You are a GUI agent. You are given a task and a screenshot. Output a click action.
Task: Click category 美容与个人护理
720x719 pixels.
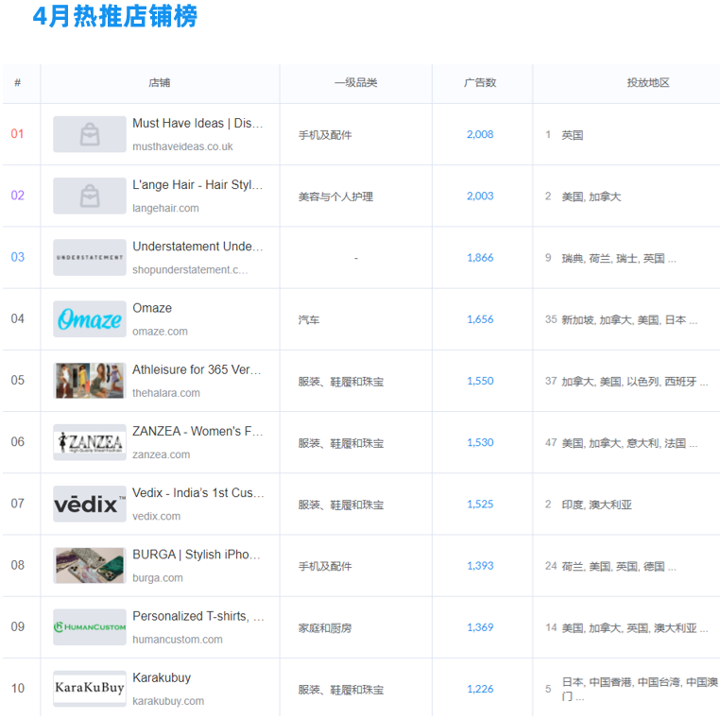pos(336,197)
